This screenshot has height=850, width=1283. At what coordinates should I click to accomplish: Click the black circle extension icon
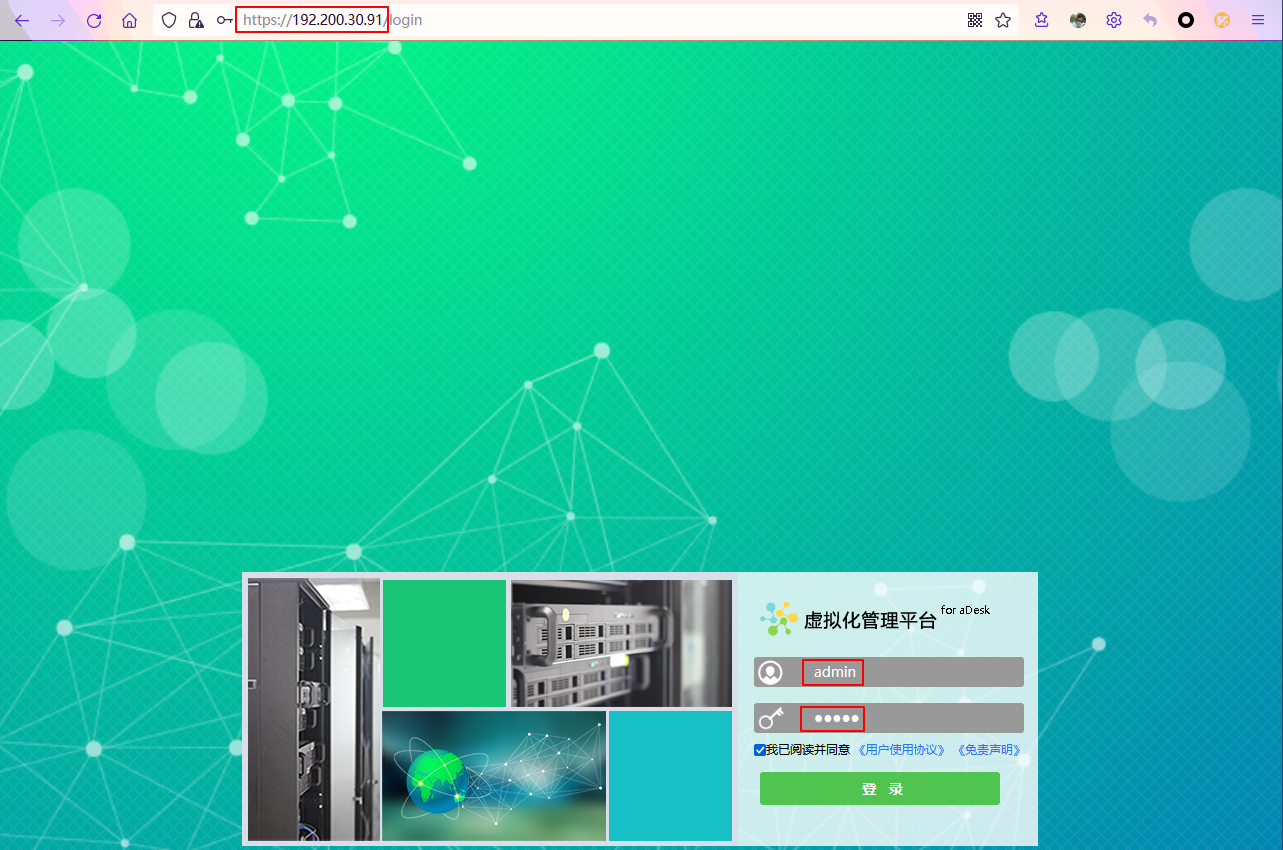pyautogui.click(x=1186, y=20)
